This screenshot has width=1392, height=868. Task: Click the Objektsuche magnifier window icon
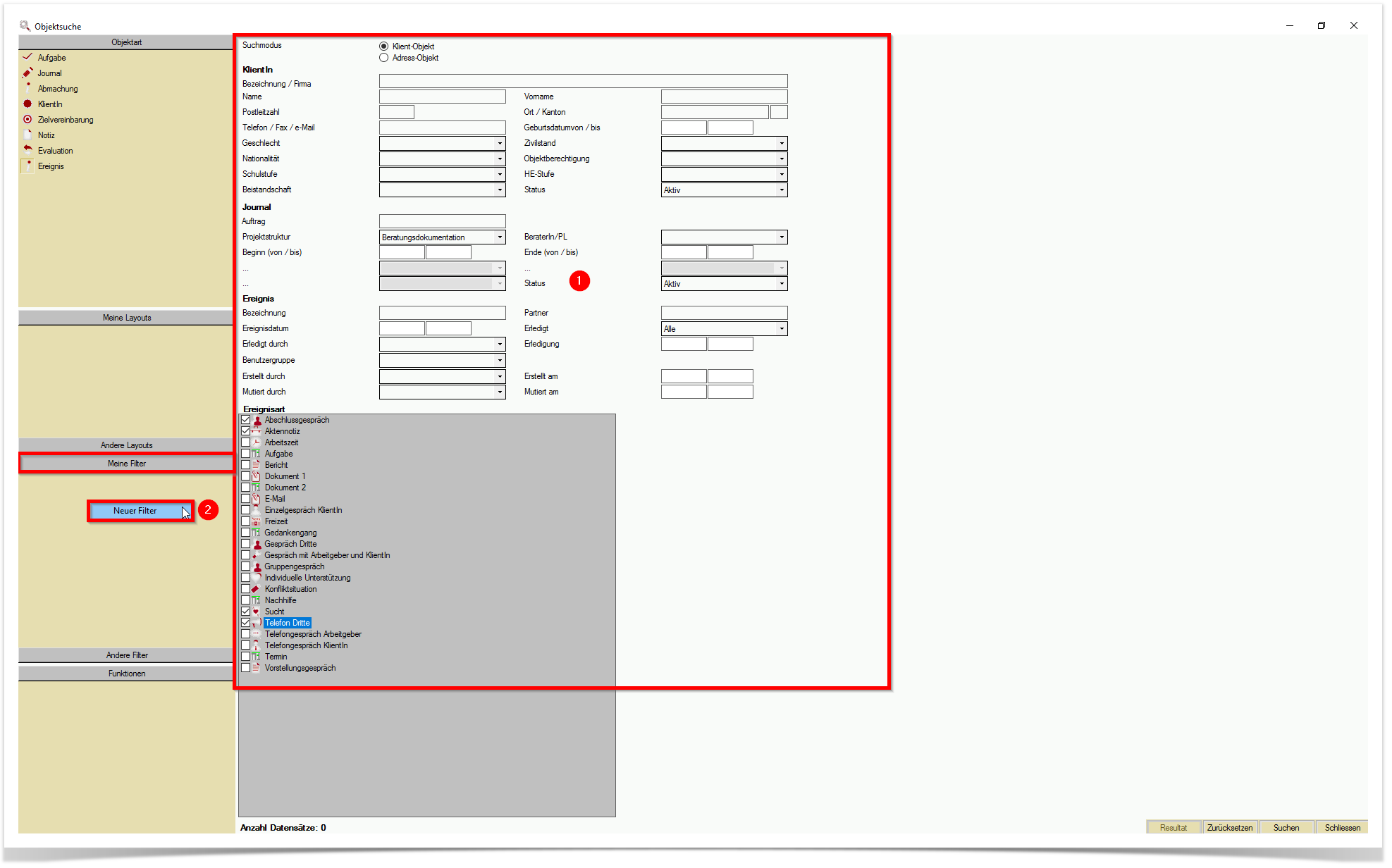click(x=25, y=26)
